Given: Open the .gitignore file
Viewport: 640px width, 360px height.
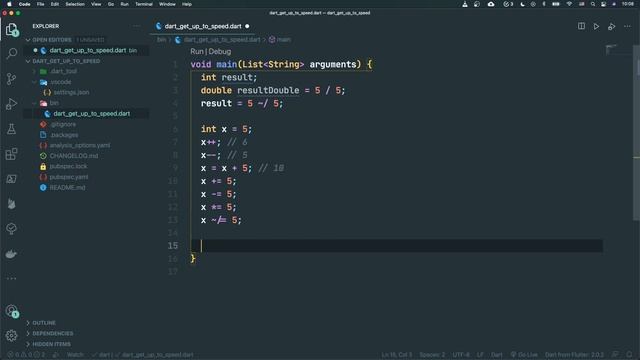Looking at the screenshot, I should [x=63, y=124].
